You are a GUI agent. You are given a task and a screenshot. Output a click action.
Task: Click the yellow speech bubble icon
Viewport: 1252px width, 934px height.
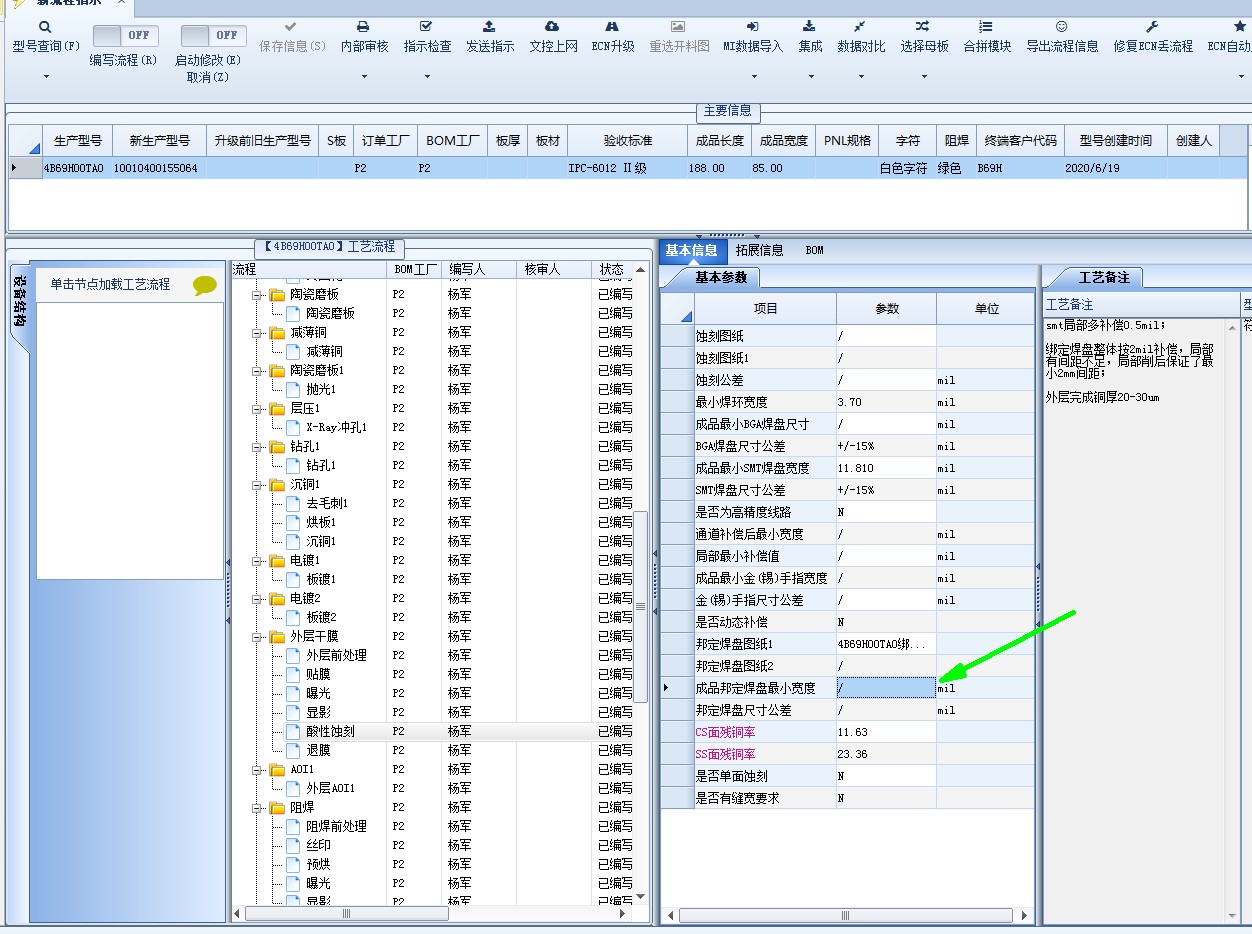(205, 285)
